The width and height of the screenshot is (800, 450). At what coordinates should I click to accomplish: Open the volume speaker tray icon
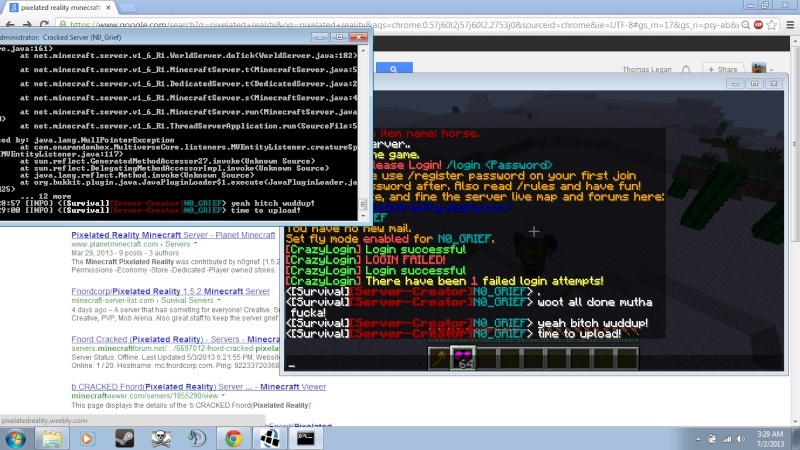pos(741,439)
